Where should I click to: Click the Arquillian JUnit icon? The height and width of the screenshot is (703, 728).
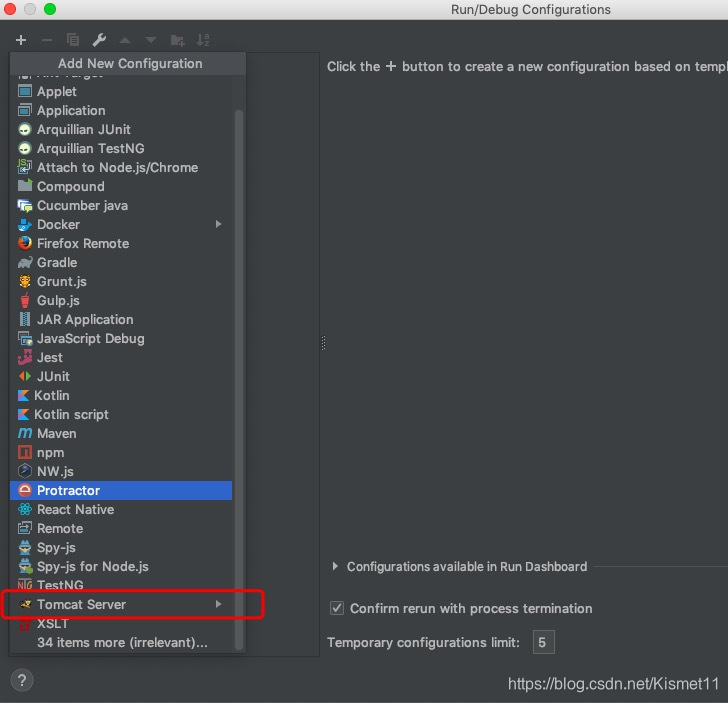point(25,130)
